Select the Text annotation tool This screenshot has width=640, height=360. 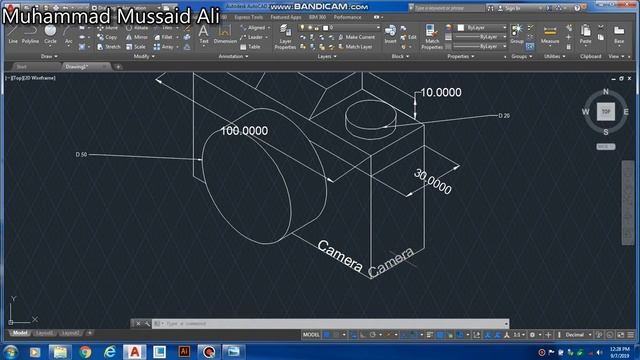click(204, 34)
